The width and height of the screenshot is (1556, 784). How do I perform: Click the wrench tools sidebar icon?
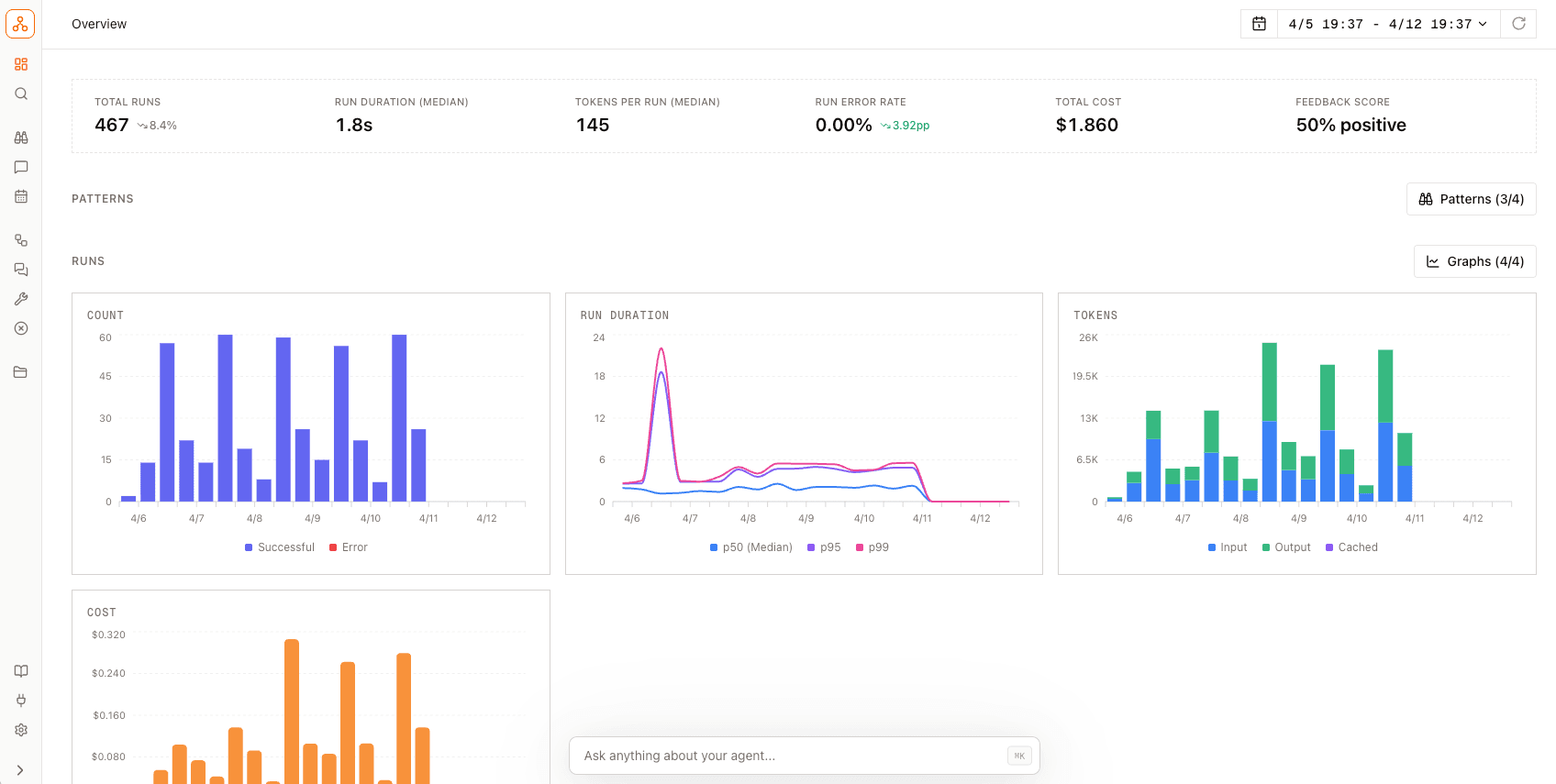(x=21, y=299)
